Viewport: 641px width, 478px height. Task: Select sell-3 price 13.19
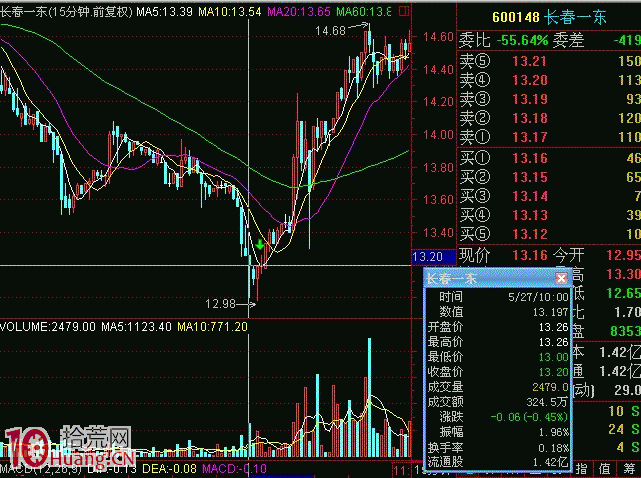[529, 99]
